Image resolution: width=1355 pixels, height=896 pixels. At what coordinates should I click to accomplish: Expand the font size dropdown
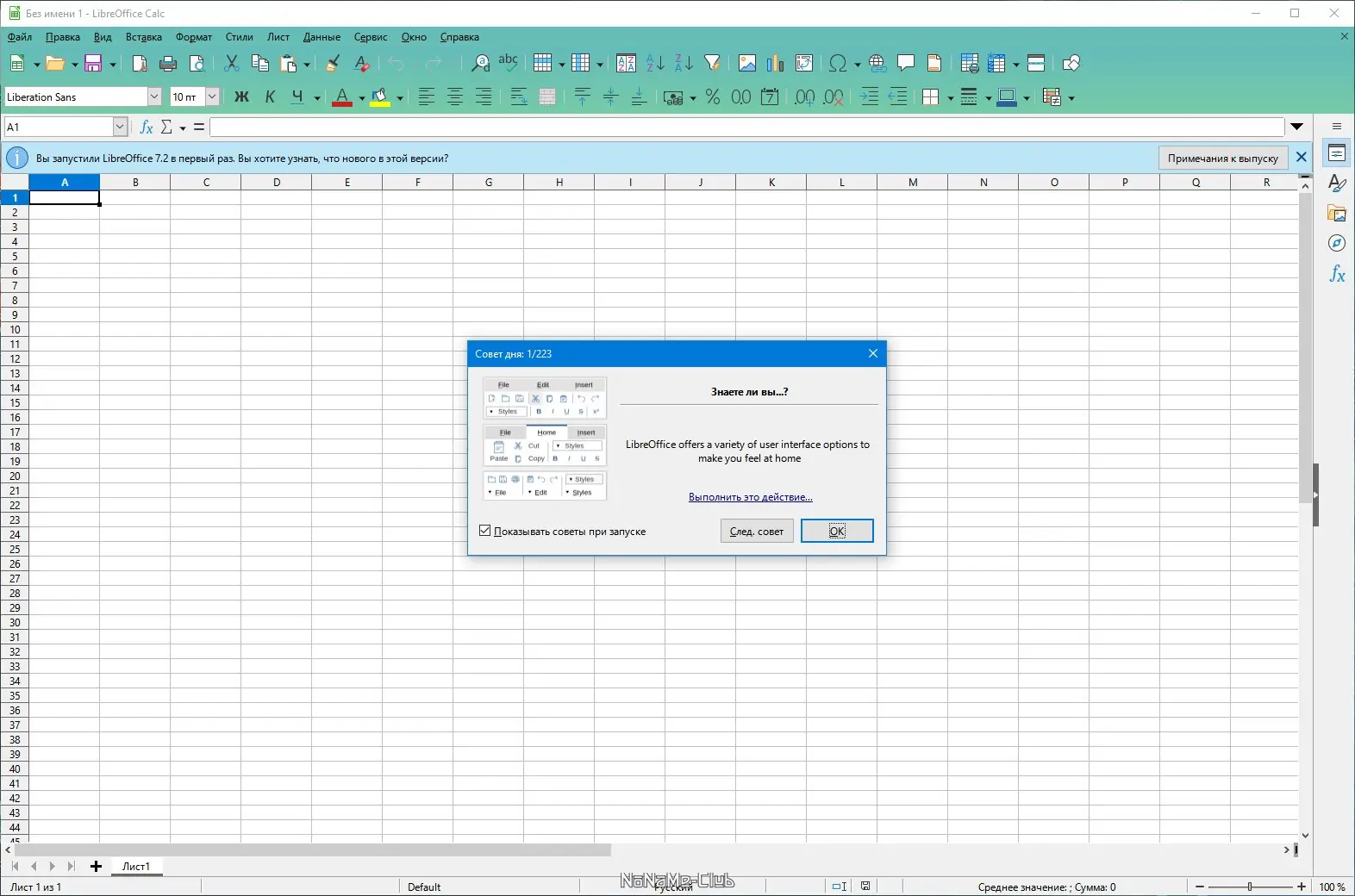tap(212, 97)
